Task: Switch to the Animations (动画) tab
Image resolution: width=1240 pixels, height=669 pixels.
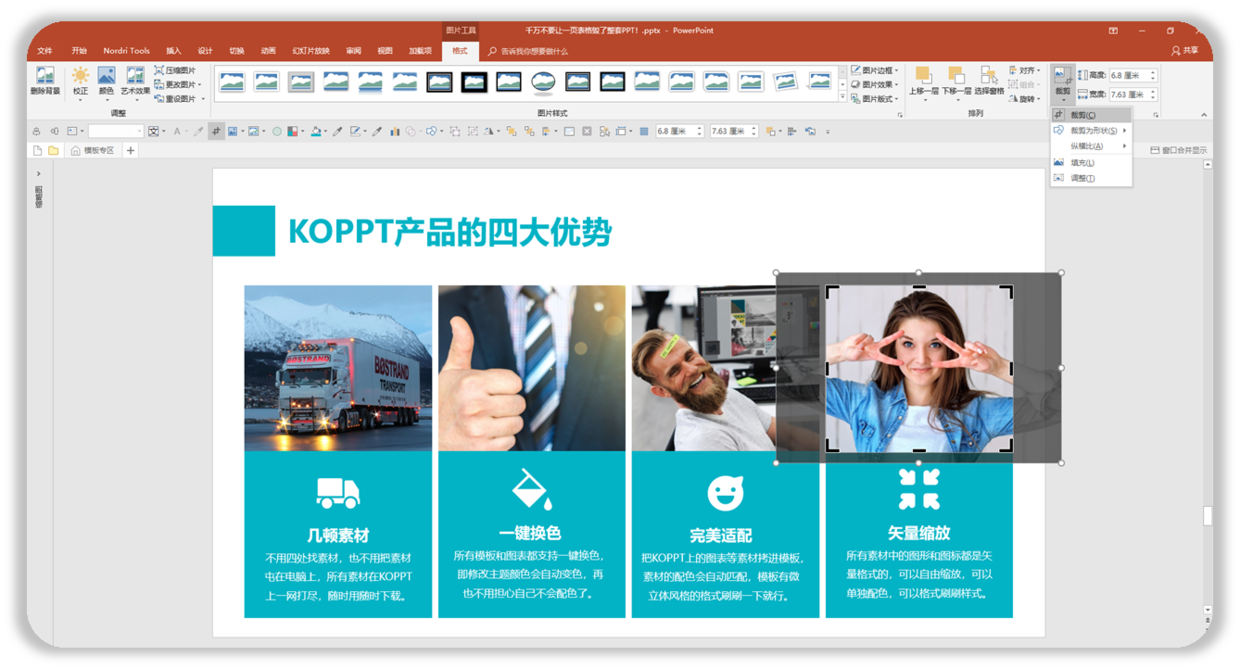Action: point(268,51)
